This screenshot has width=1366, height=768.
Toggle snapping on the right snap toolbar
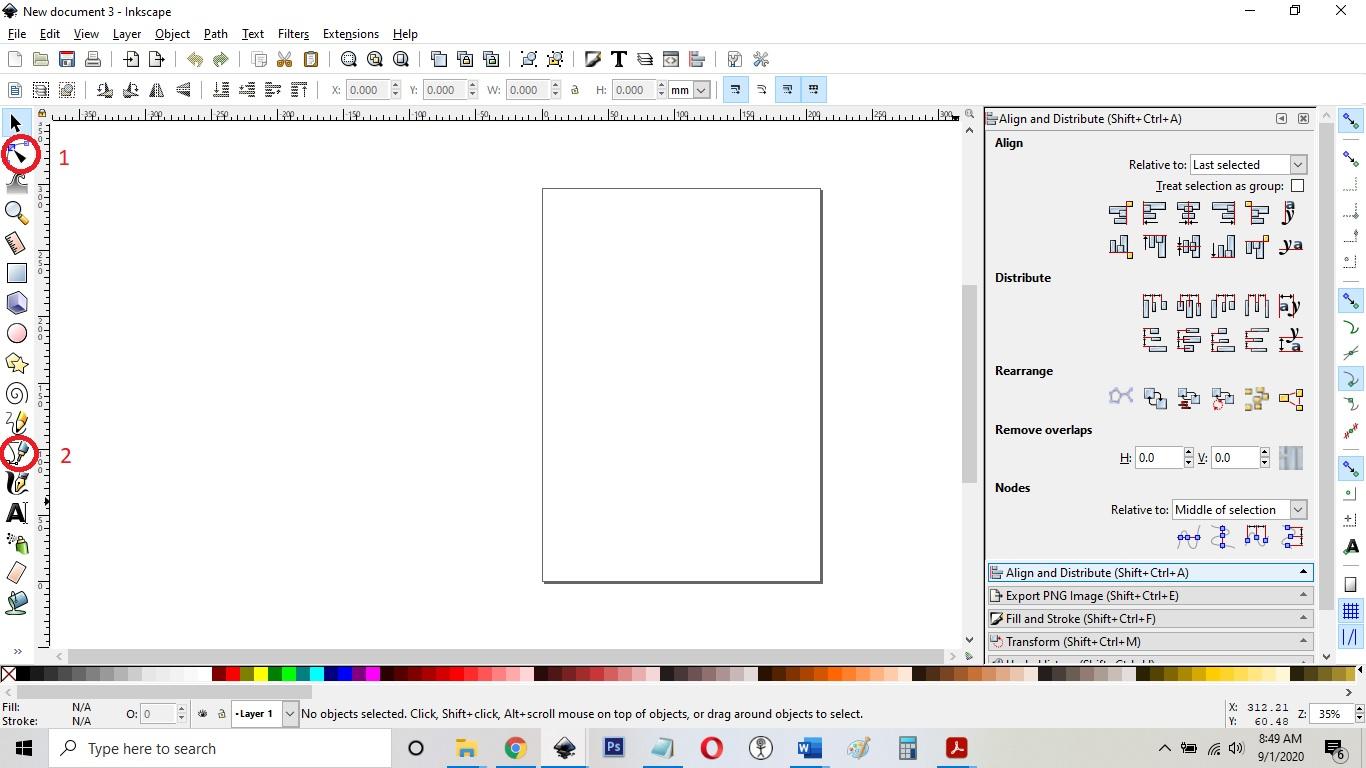[1351, 119]
